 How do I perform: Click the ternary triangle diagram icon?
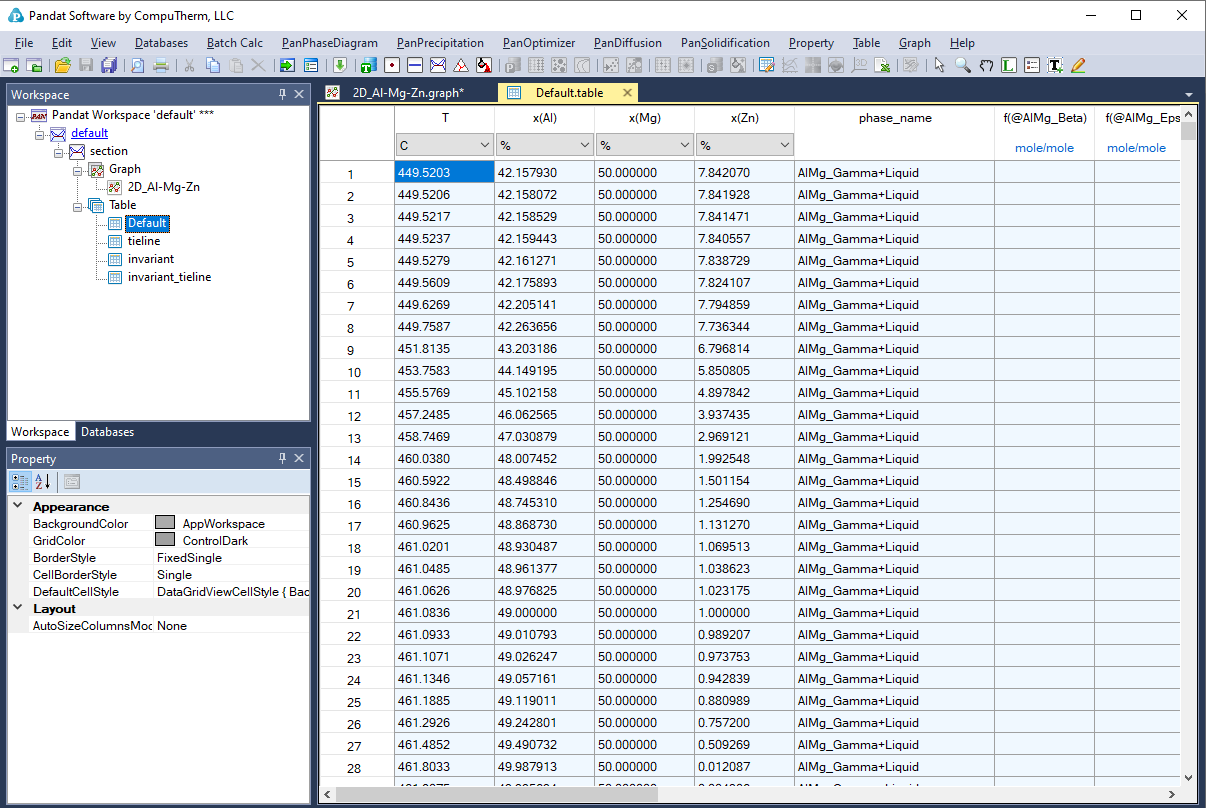[x=460, y=66]
